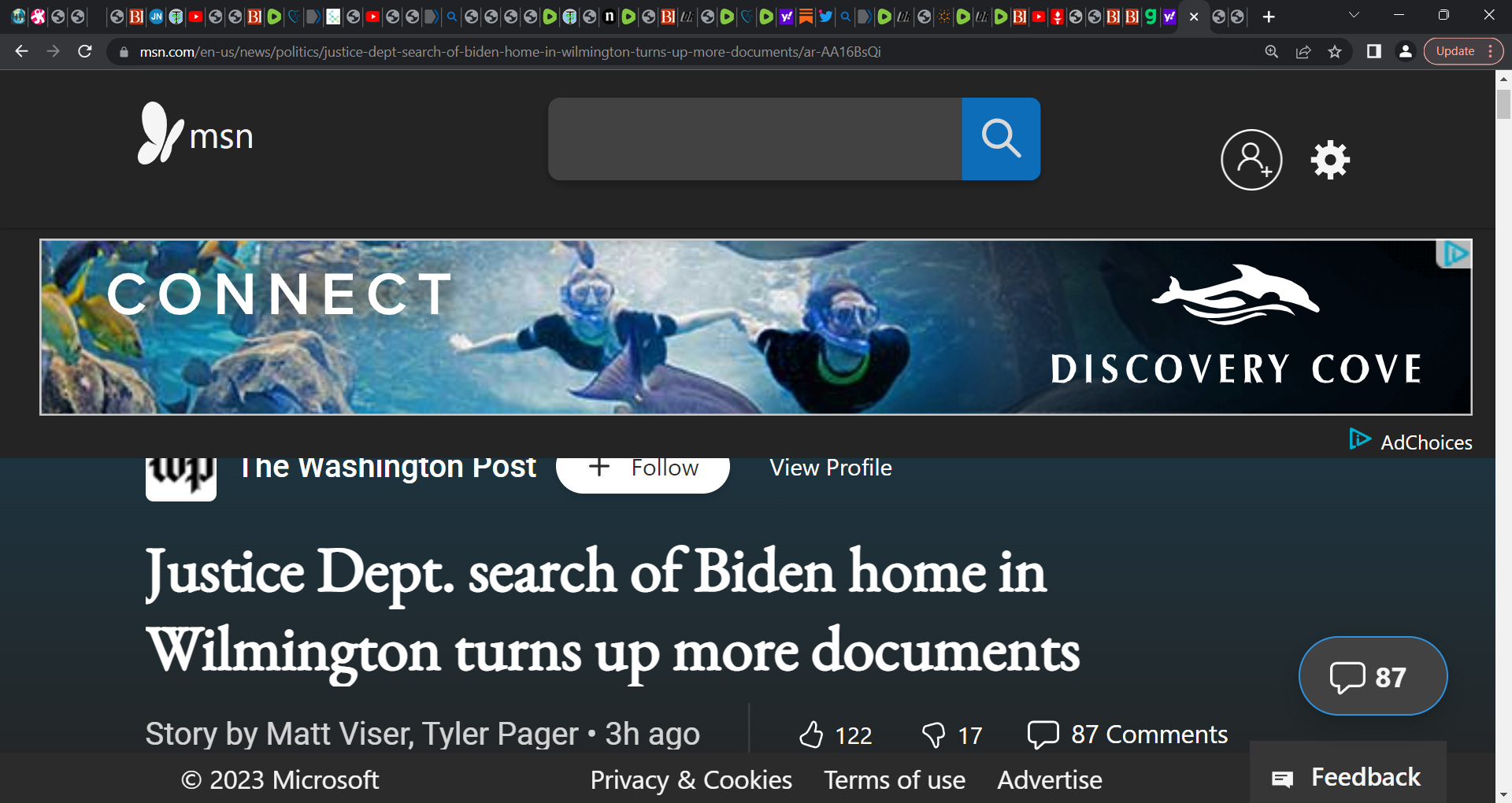Open MSN settings gear icon
This screenshot has width=1512, height=803.
[x=1330, y=160]
